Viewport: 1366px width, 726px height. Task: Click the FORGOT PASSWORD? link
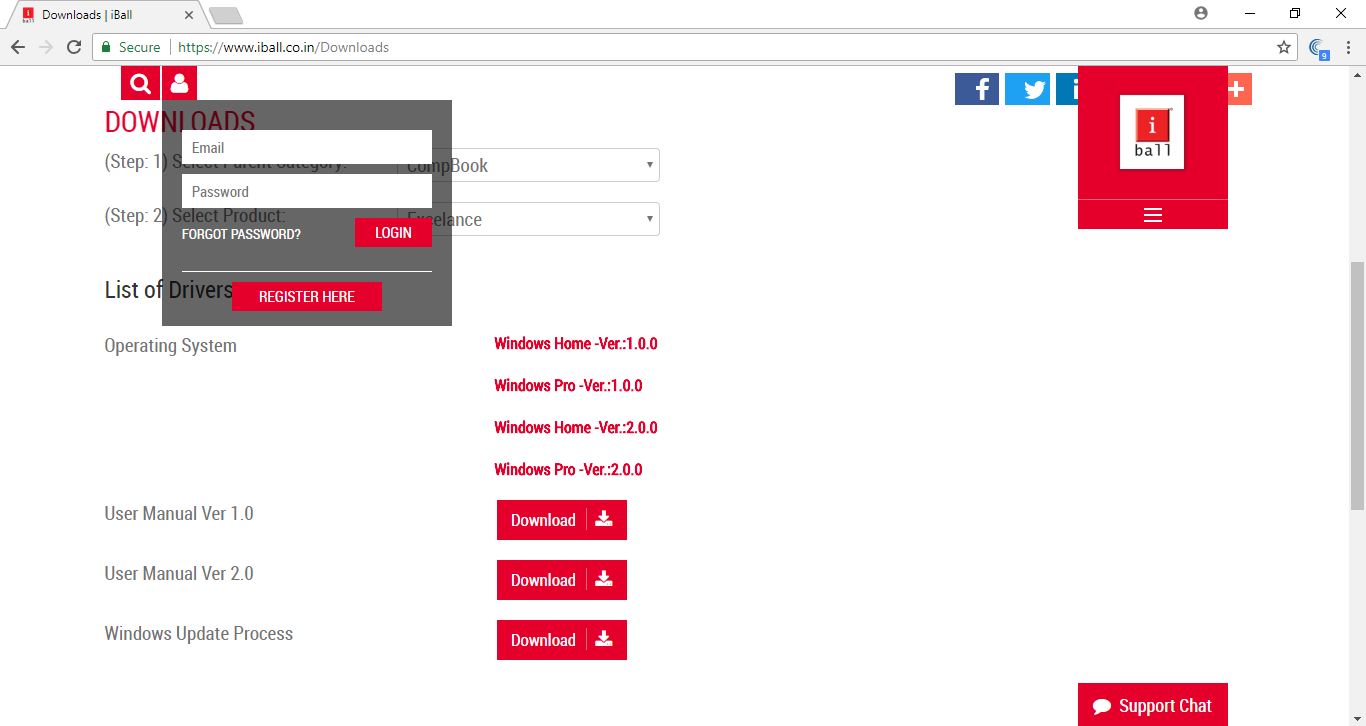(241, 234)
